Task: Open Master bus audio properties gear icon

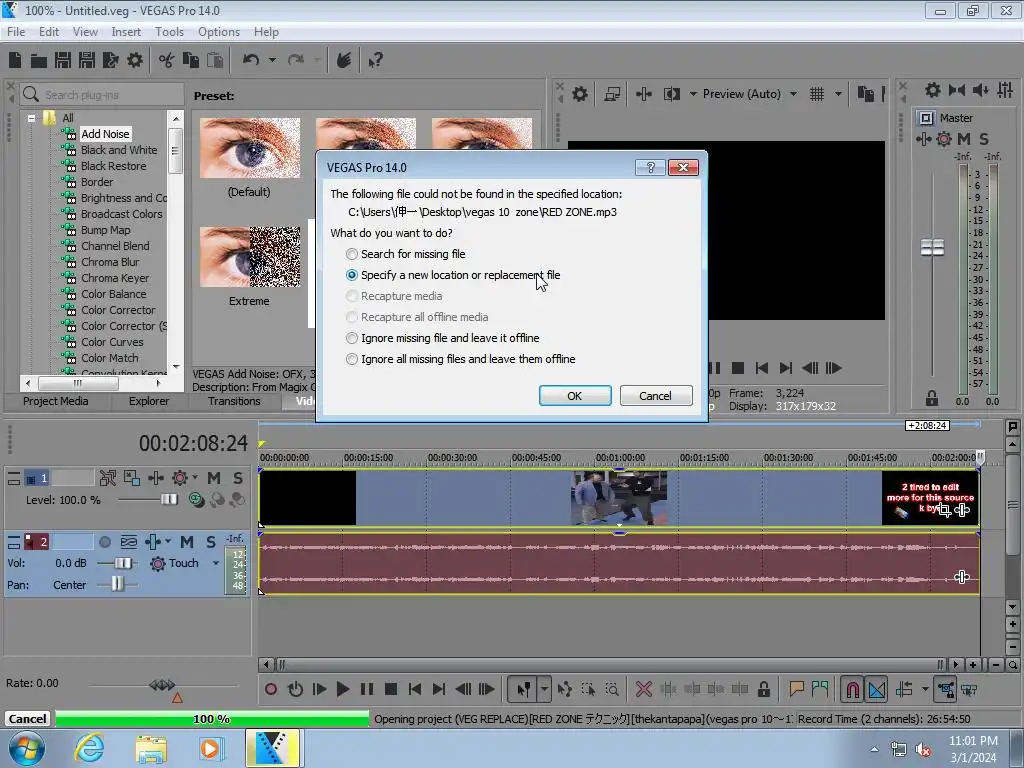Action: point(933,90)
